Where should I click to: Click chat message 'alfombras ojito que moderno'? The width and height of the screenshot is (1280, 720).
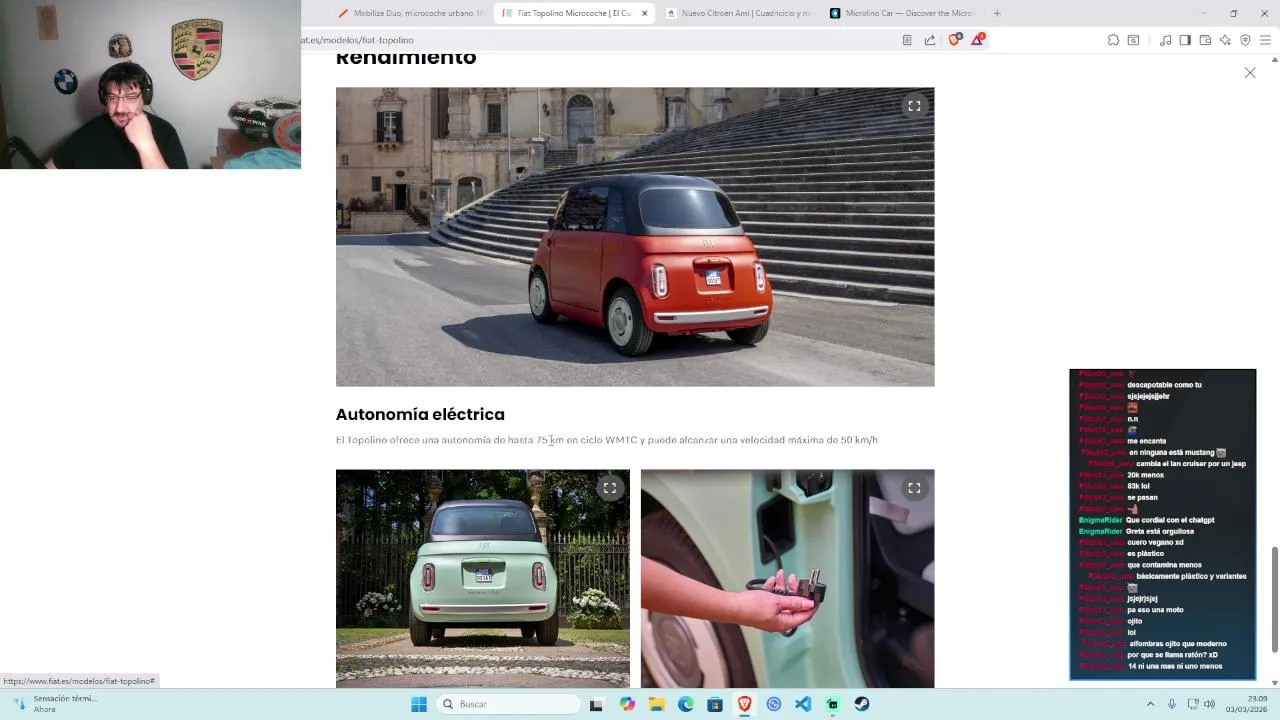tap(1178, 644)
